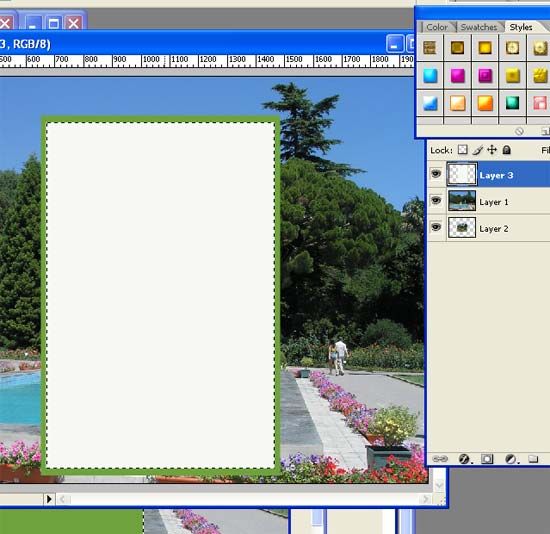
Task: Apply the gold crosshair circle style
Action: [512, 48]
